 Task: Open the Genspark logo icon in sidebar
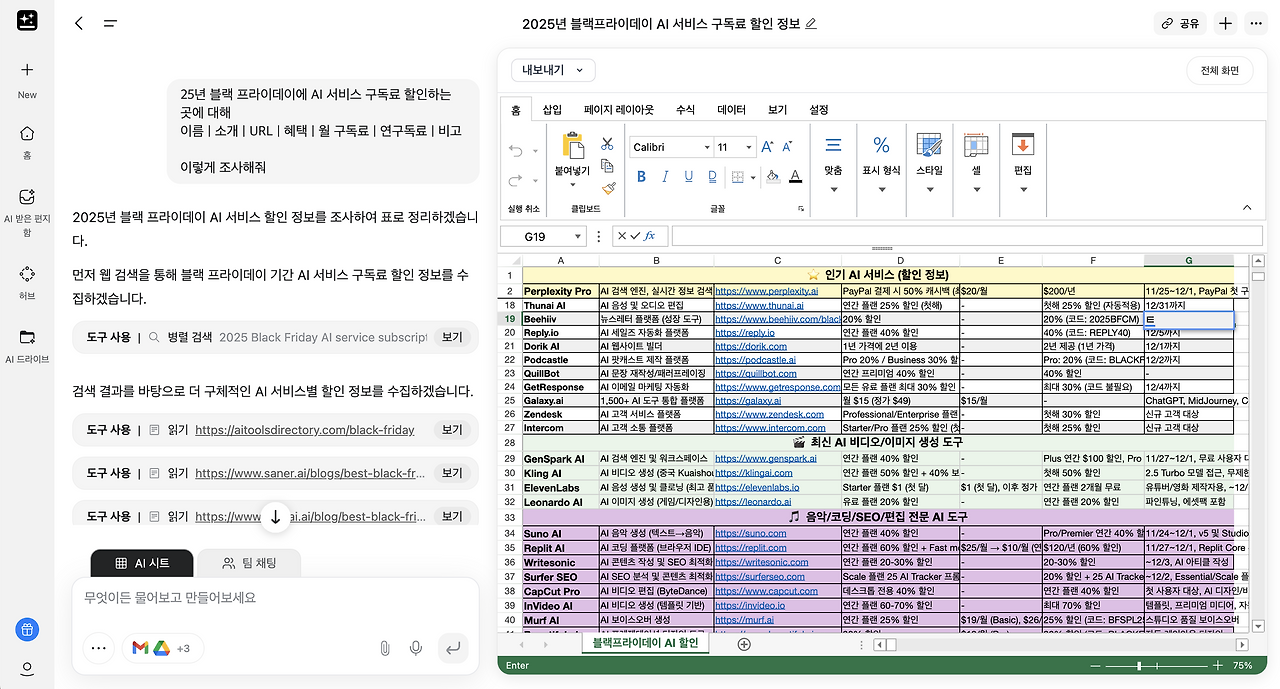click(27, 22)
